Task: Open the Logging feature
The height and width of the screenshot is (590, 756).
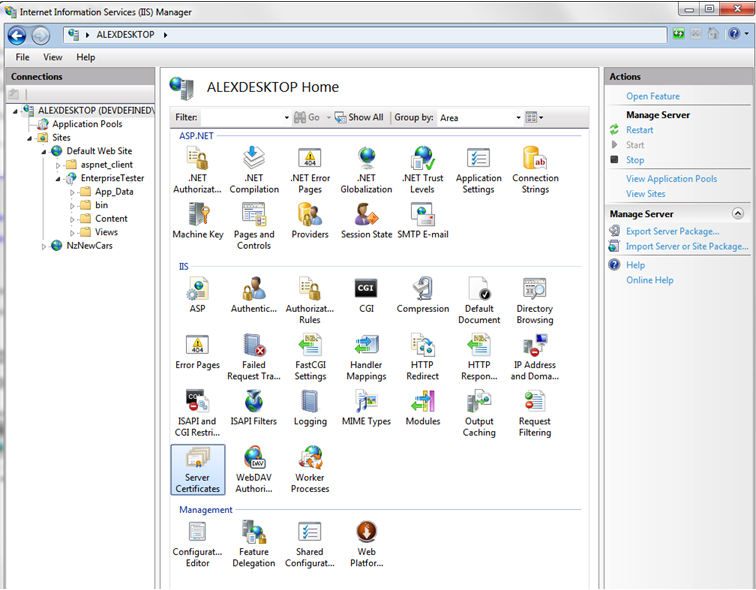Action: tap(310, 407)
